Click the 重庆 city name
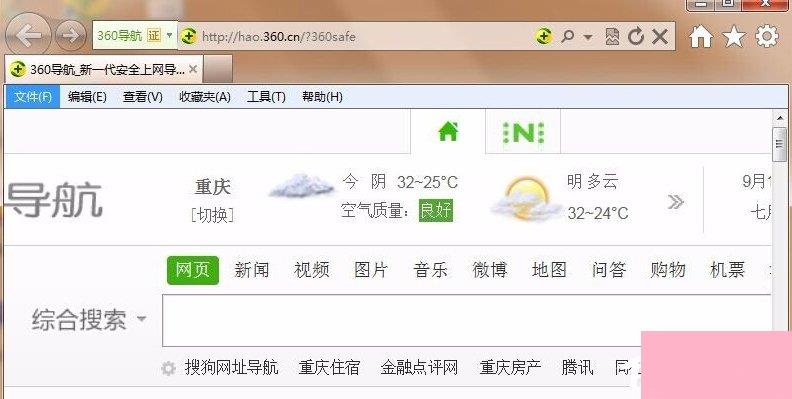The image size is (792, 399). point(213,187)
